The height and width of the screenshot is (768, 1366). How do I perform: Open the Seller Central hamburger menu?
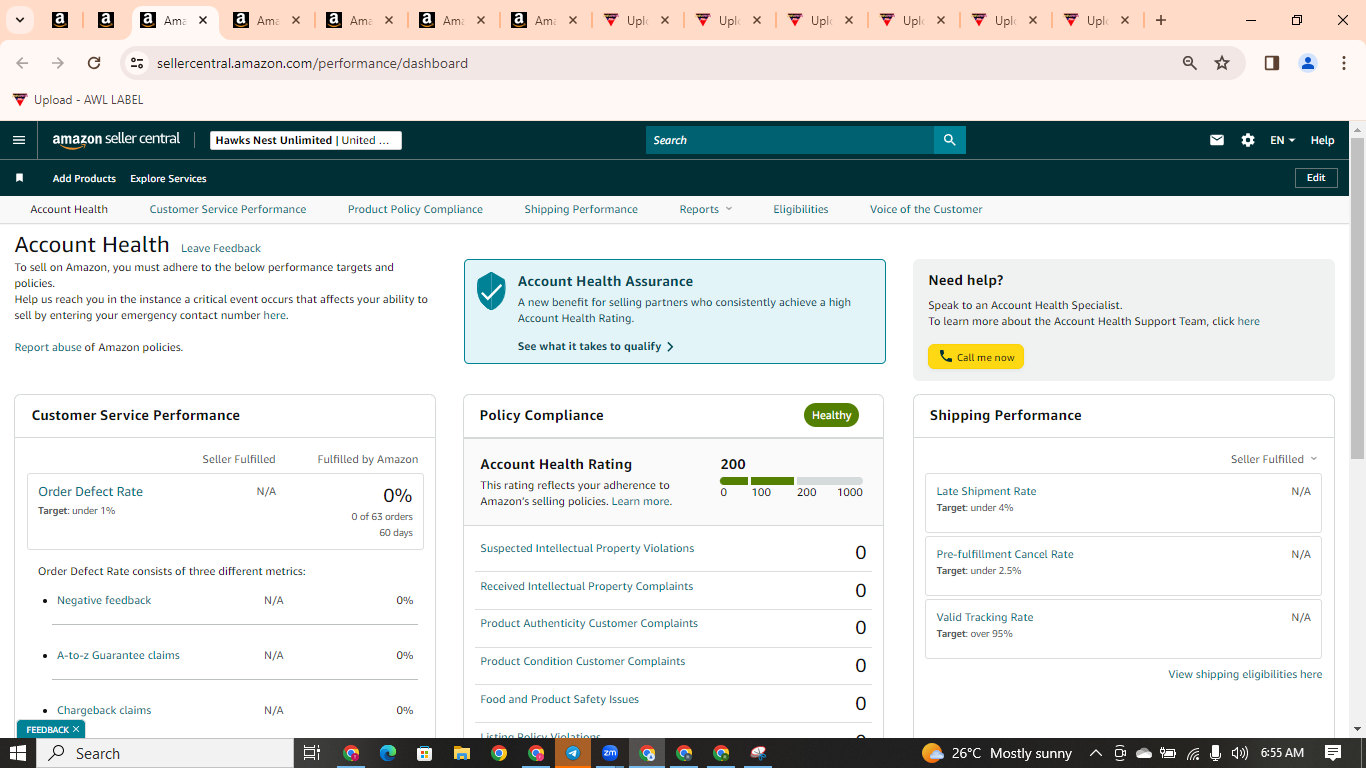click(x=18, y=140)
